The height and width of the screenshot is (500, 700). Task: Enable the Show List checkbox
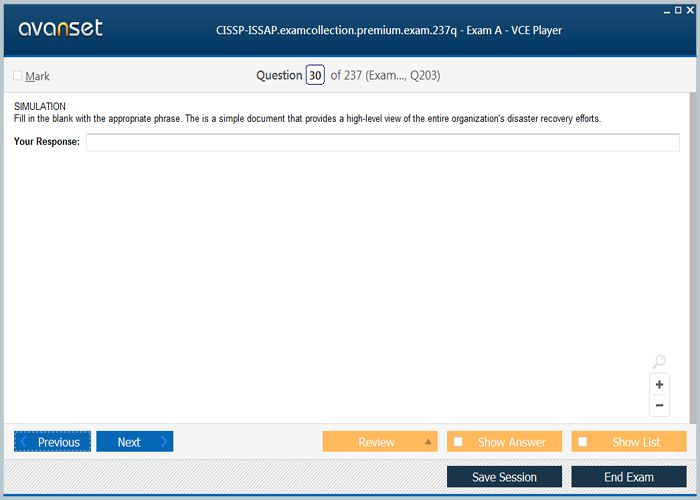[x=583, y=442]
